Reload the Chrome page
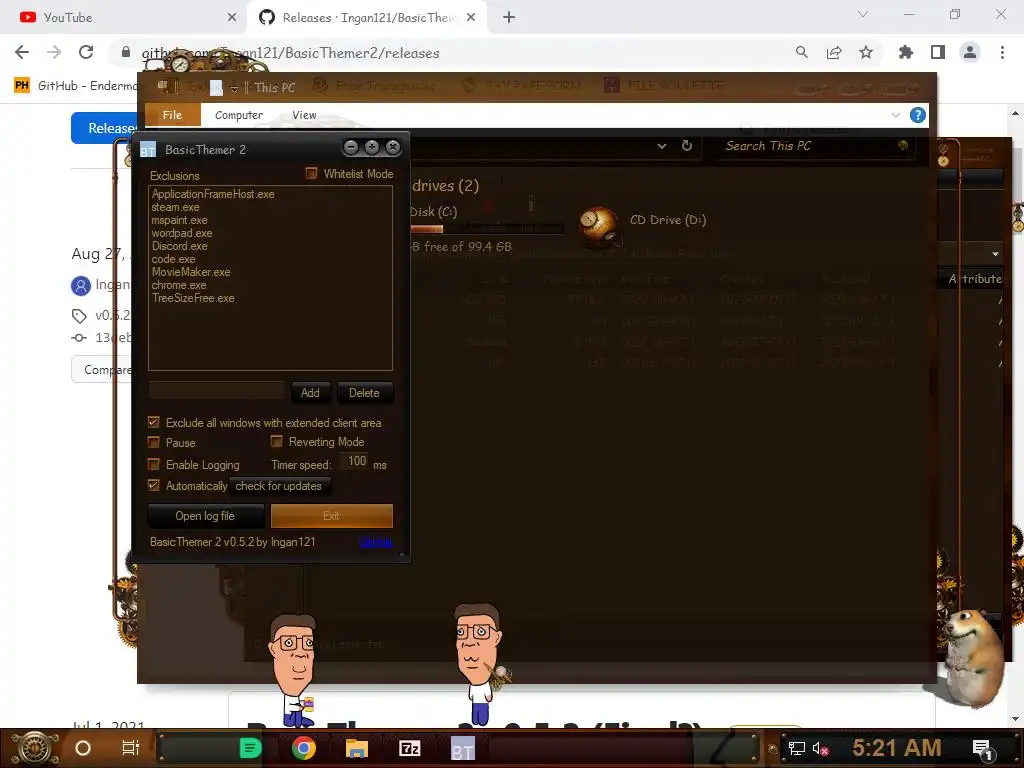 click(x=86, y=52)
